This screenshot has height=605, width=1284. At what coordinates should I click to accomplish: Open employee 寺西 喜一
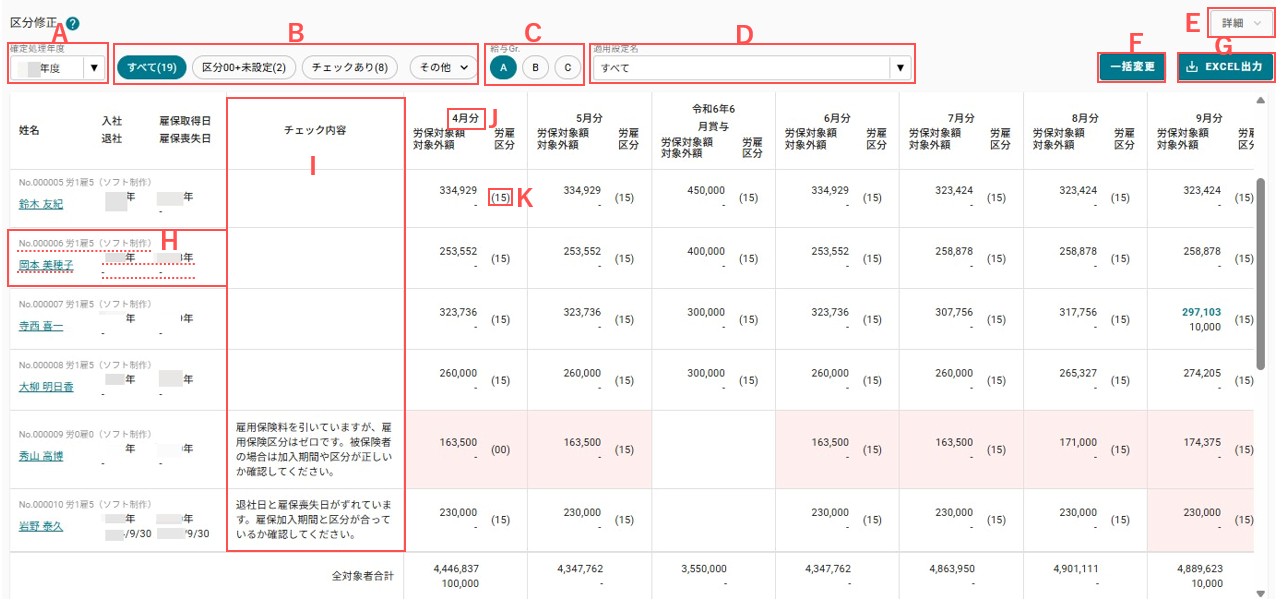[x=41, y=326]
